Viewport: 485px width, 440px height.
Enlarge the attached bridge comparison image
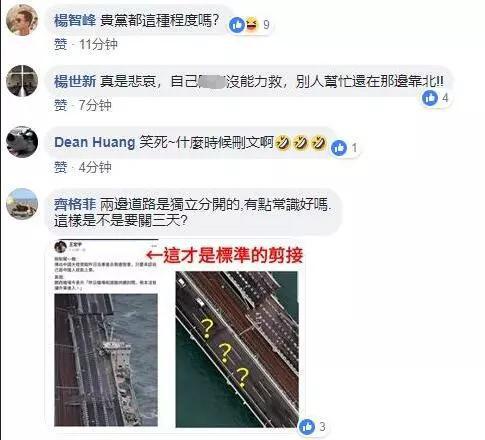click(x=177, y=334)
